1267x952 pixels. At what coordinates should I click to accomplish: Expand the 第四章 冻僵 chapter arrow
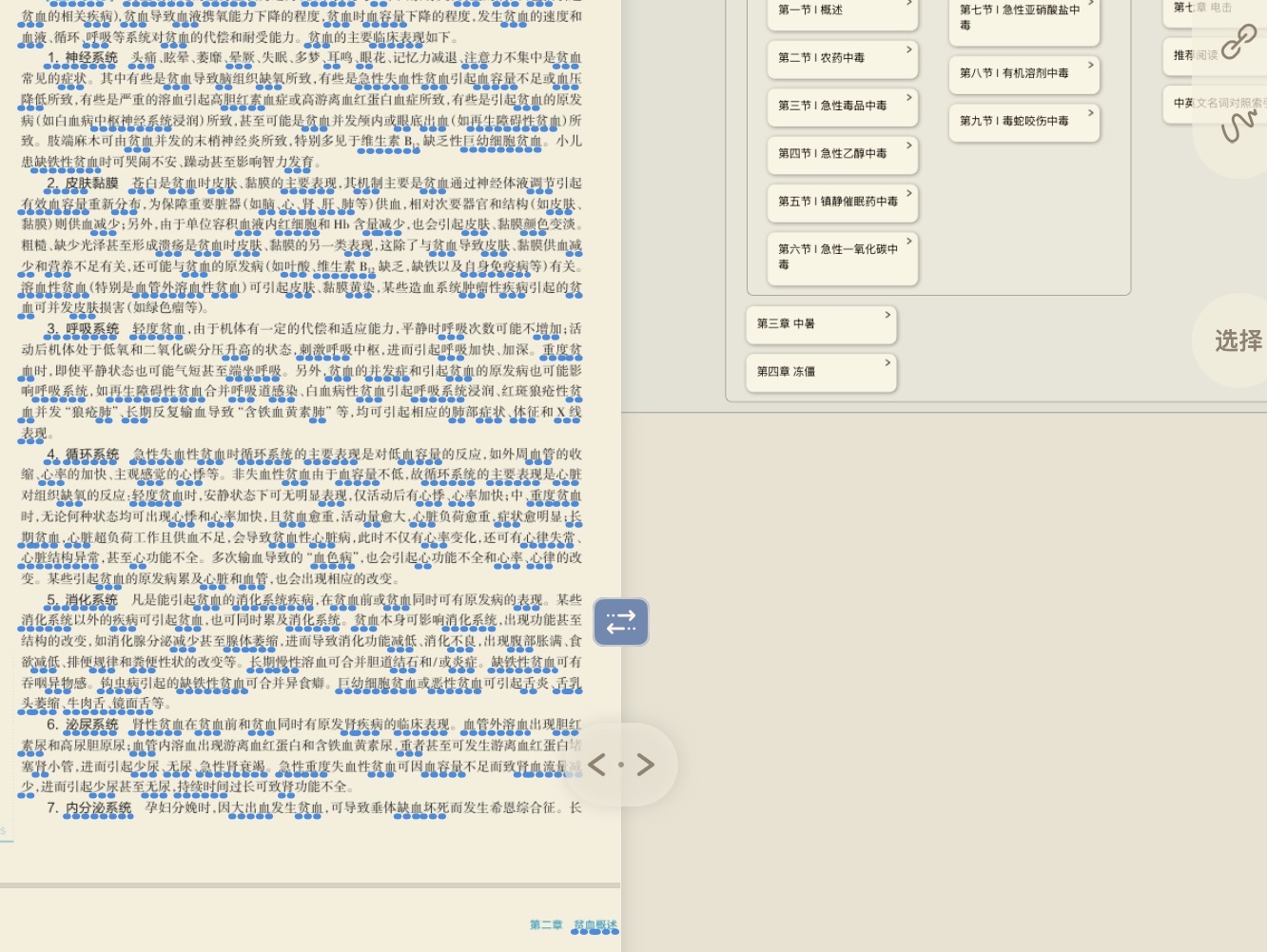coord(887,362)
